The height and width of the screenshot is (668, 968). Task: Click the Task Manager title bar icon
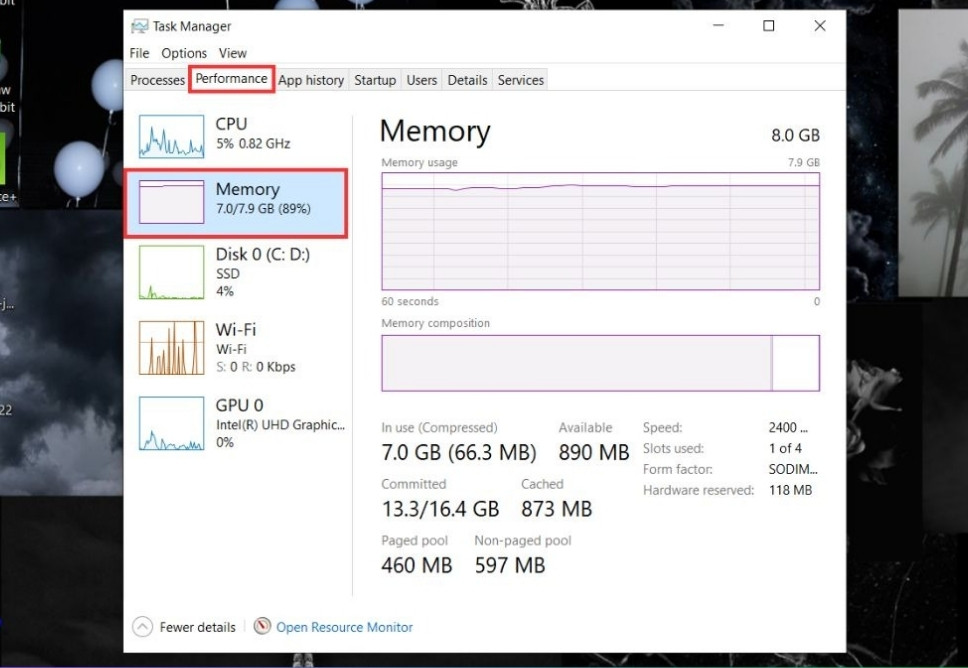(x=140, y=26)
